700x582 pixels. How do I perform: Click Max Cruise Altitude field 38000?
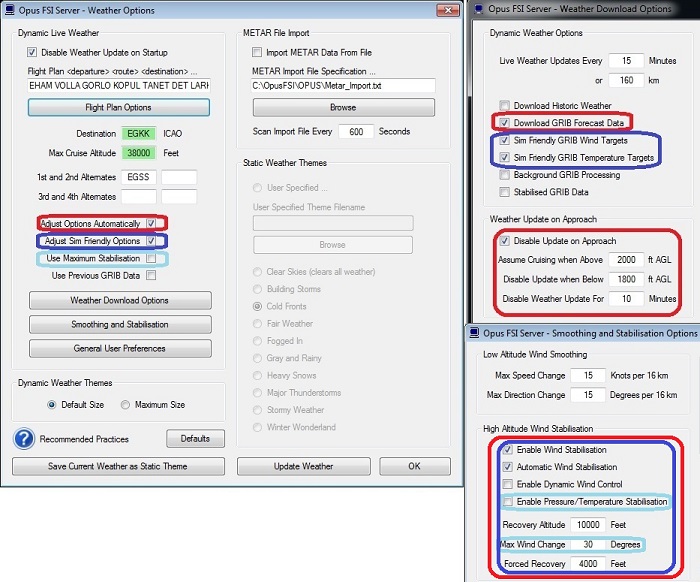click(x=139, y=153)
